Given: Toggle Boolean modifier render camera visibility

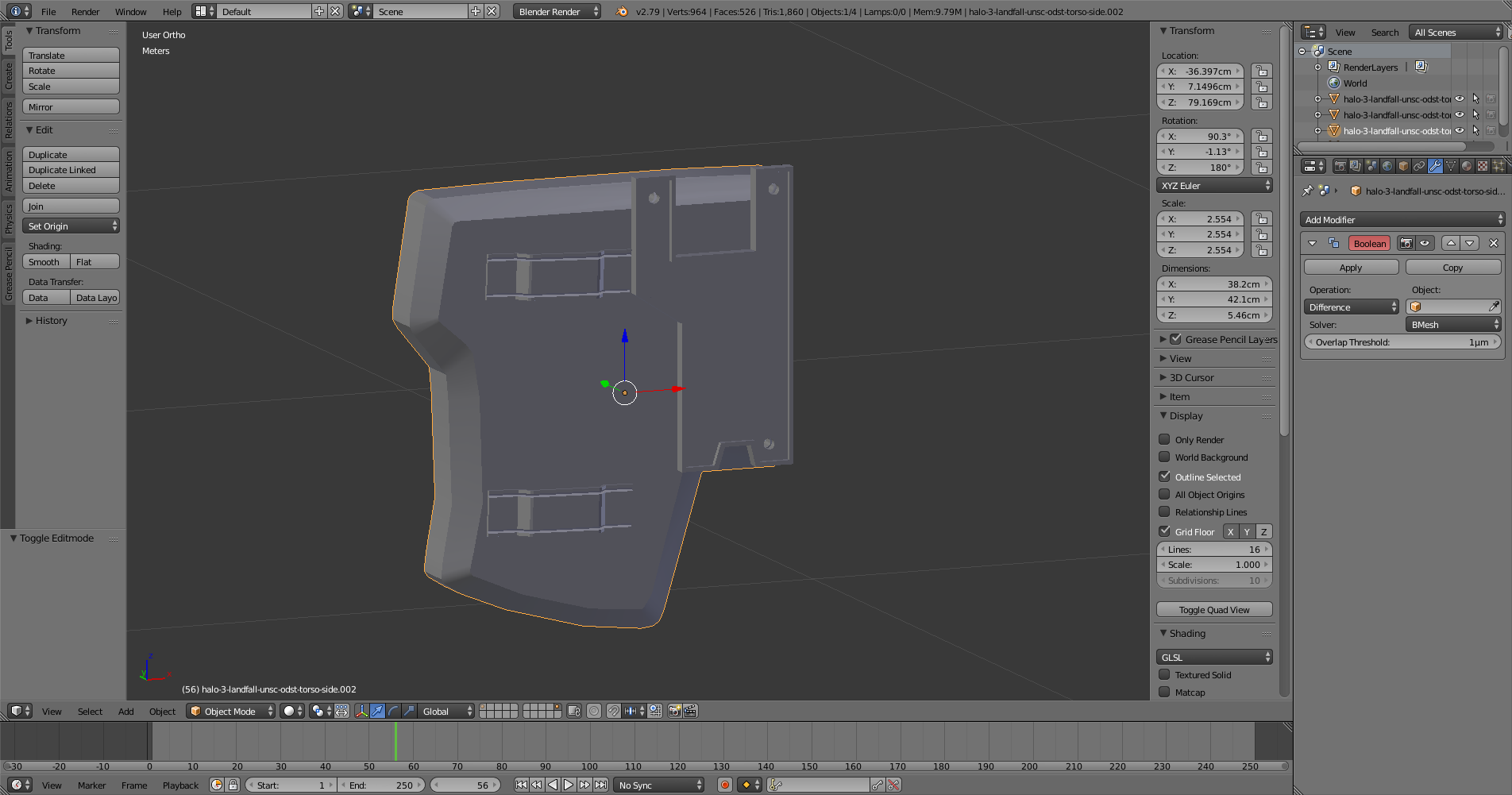Looking at the screenshot, I should (x=1406, y=243).
